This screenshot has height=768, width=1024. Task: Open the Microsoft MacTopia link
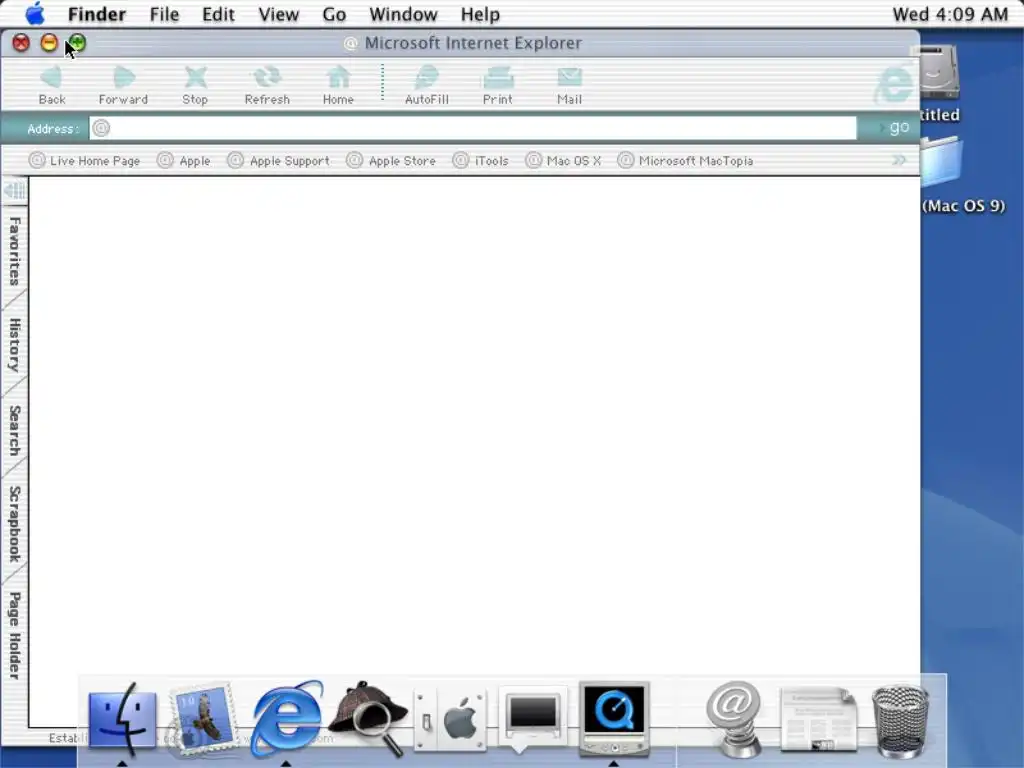(x=686, y=161)
